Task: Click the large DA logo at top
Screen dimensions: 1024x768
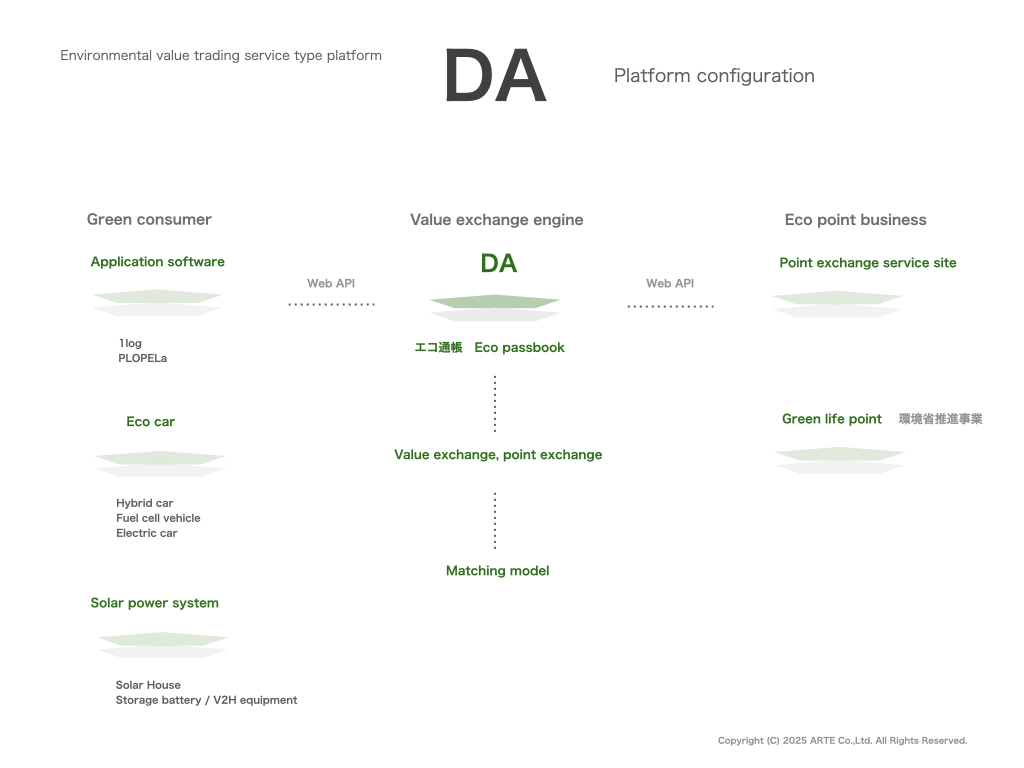Action: (x=495, y=76)
